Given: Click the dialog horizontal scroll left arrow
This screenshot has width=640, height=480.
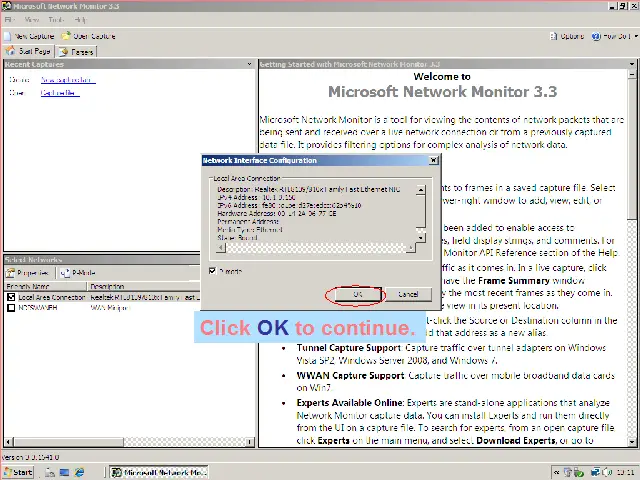Looking at the screenshot, I should click(221, 248).
